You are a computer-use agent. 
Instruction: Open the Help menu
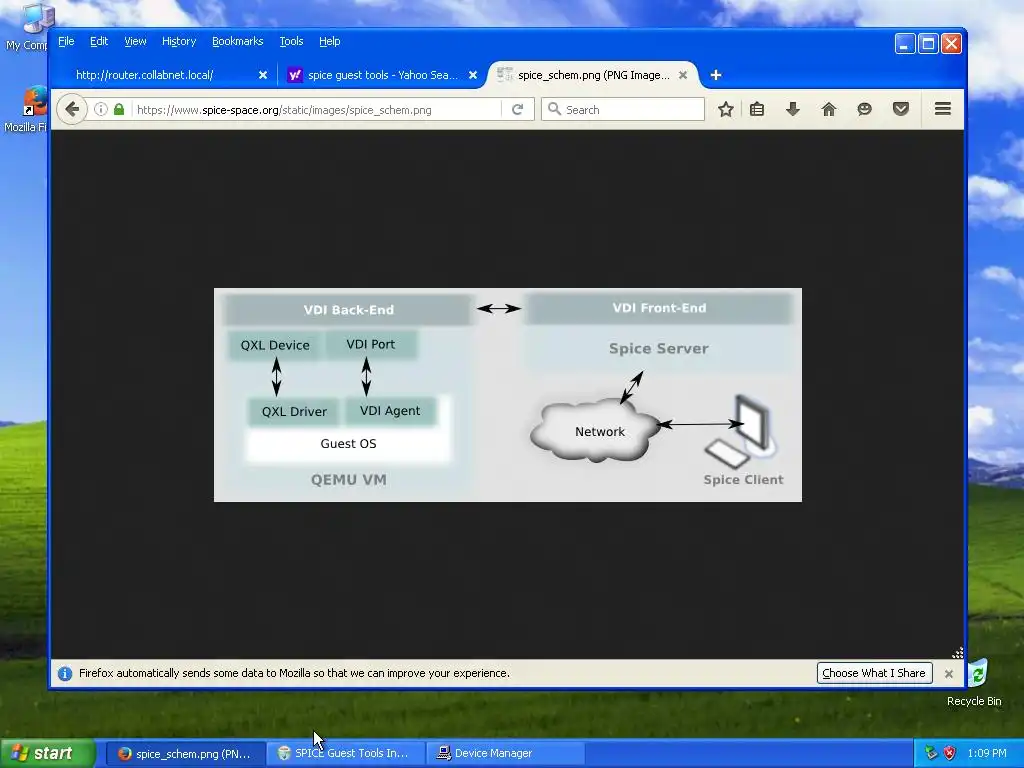(x=330, y=41)
